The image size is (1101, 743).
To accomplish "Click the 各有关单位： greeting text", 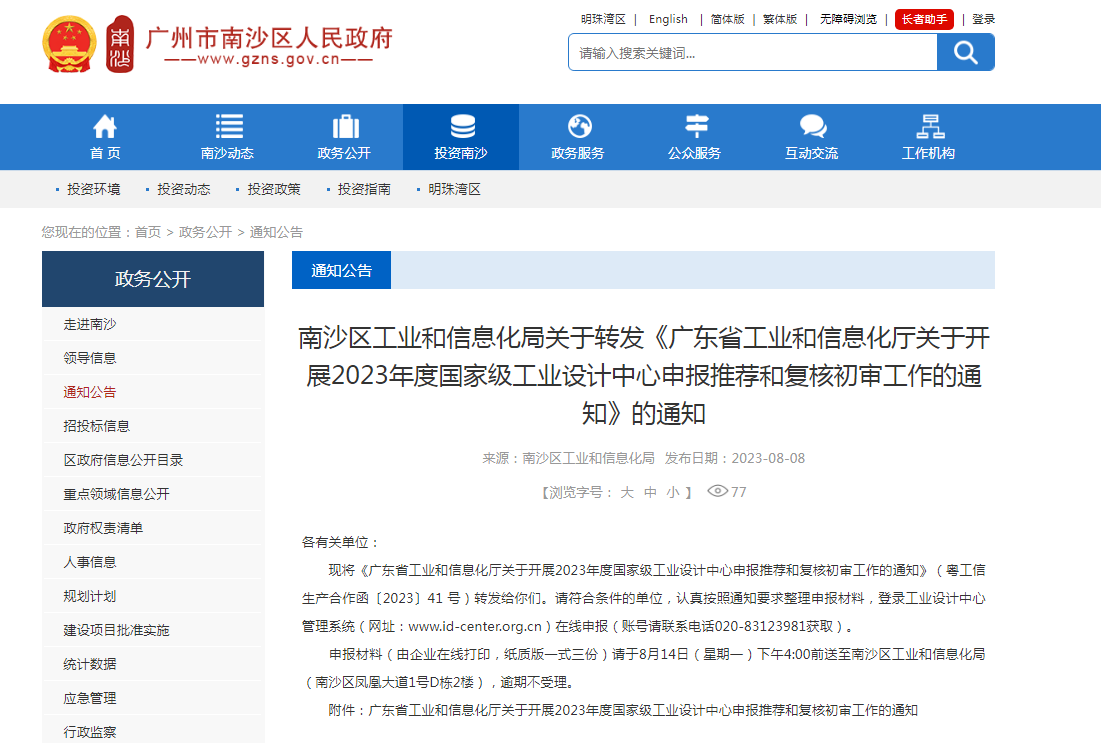I will pos(341,542).
